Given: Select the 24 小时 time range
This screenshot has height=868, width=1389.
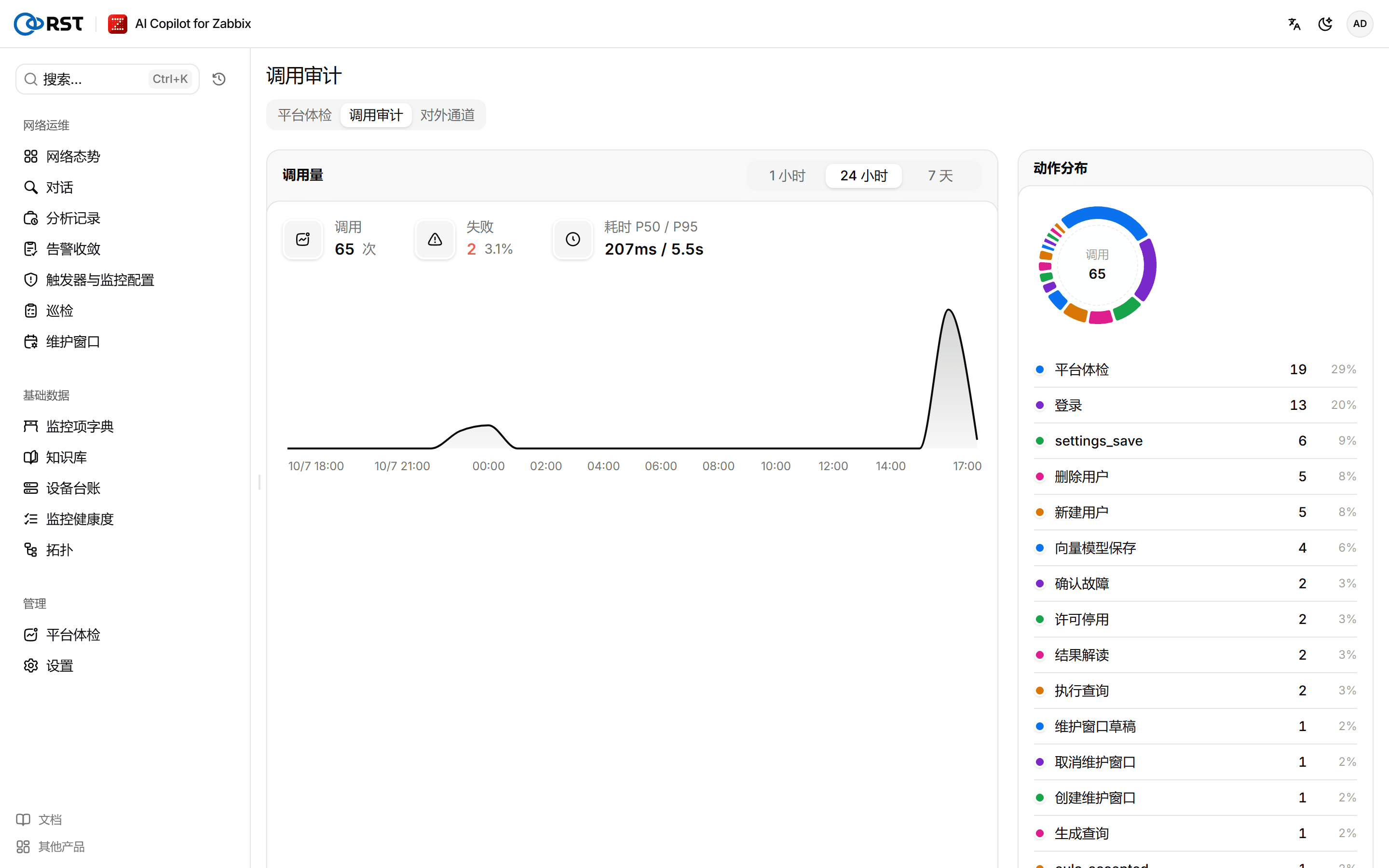Looking at the screenshot, I should pyautogui.click(x=864, y=176).
